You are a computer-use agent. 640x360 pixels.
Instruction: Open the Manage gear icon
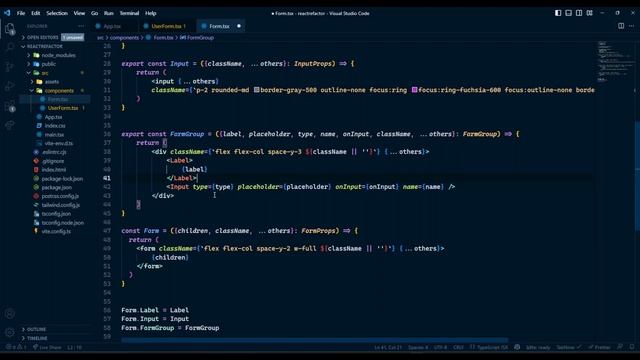tap(10, 333)
